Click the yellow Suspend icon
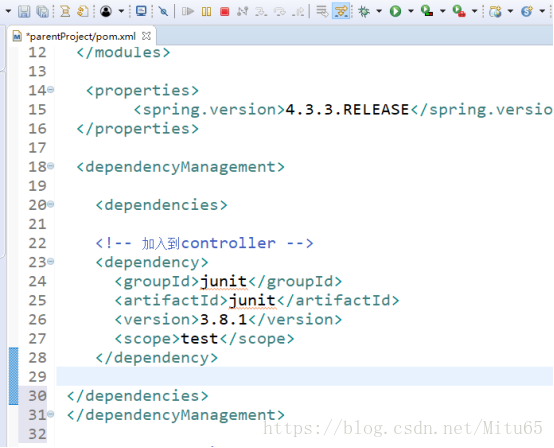Screen dimensions: 554x448 206,11
